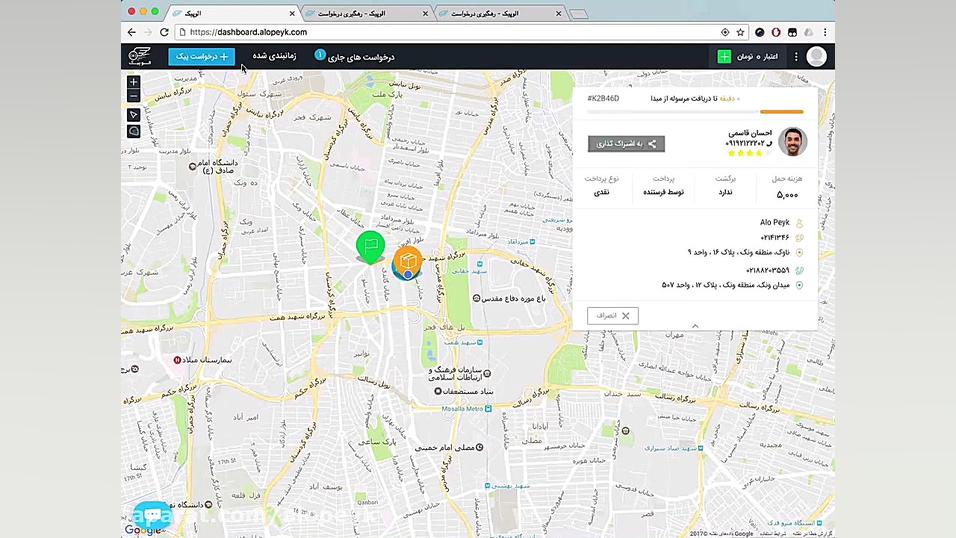
Task: Click the green flag origin marker on the map
Action: (371, 247)
